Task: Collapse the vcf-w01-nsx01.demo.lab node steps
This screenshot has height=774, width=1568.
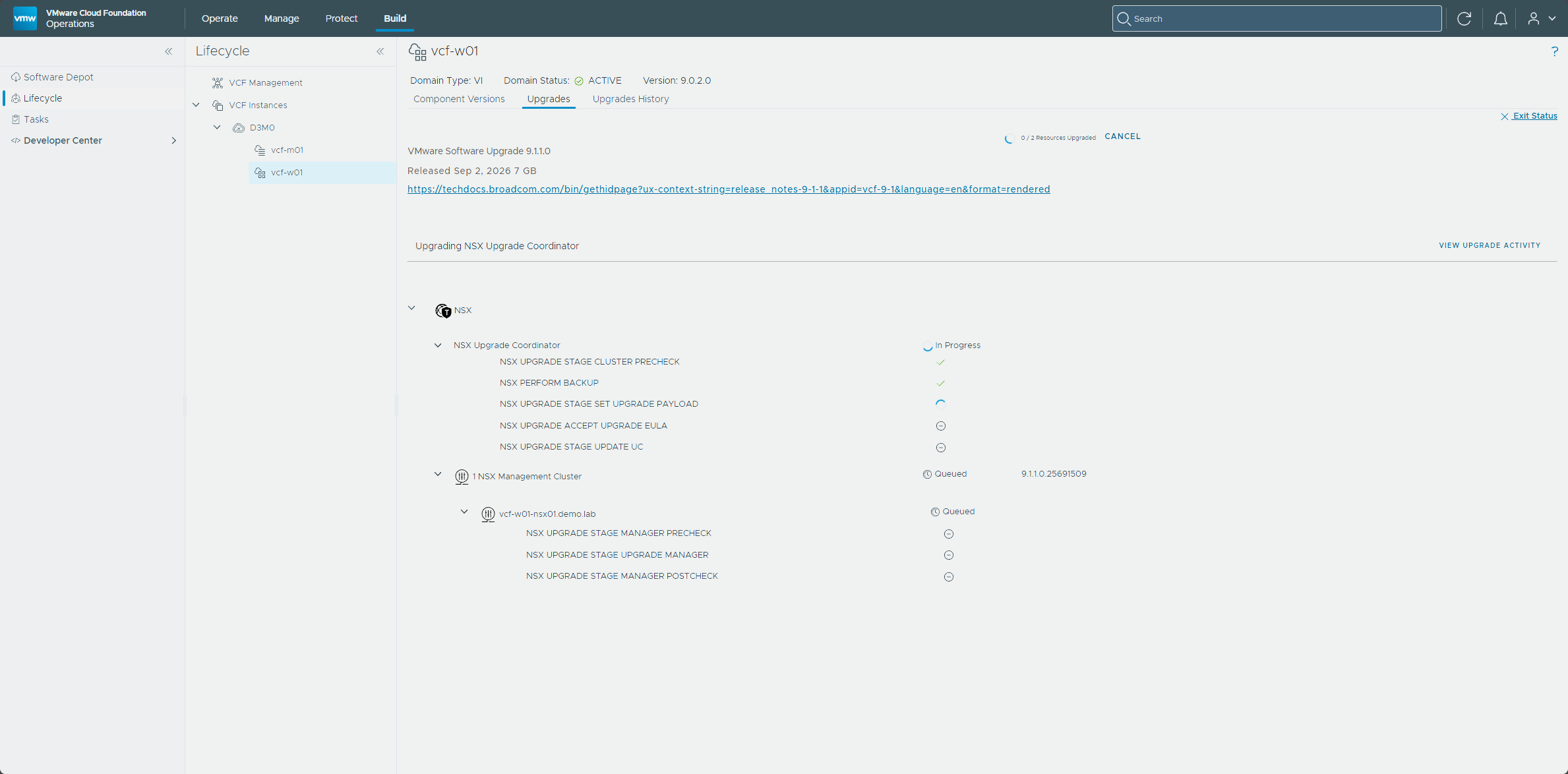Action: click(464, 512)
